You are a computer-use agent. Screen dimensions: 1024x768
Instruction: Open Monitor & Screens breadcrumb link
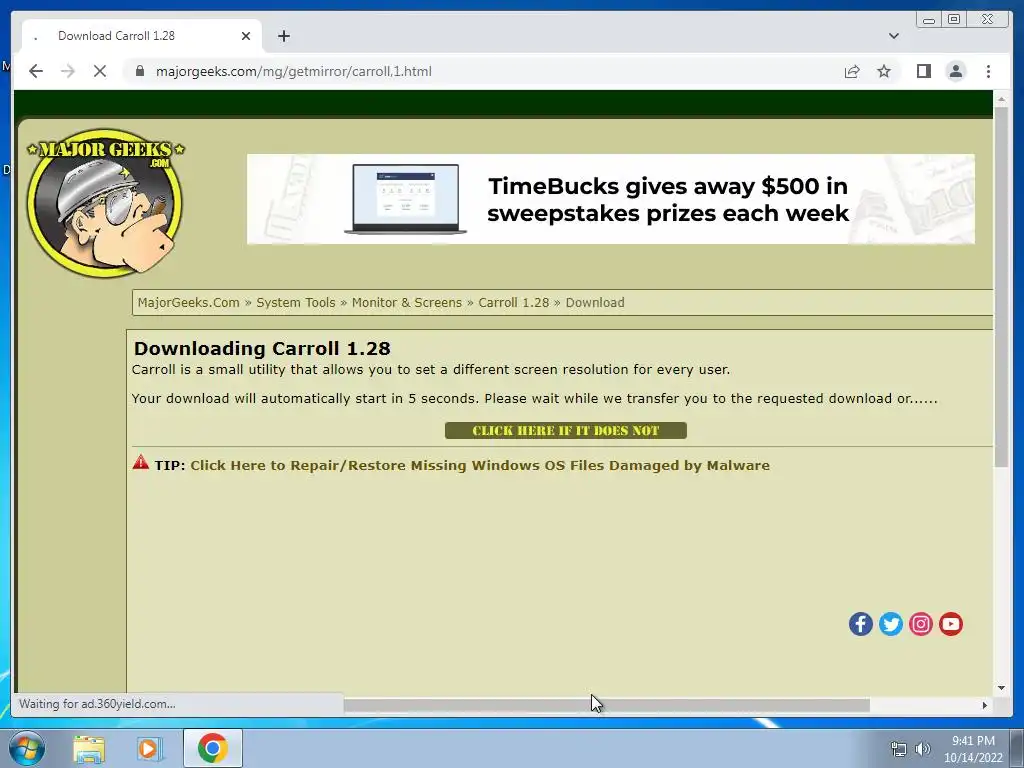click(406, 302)
